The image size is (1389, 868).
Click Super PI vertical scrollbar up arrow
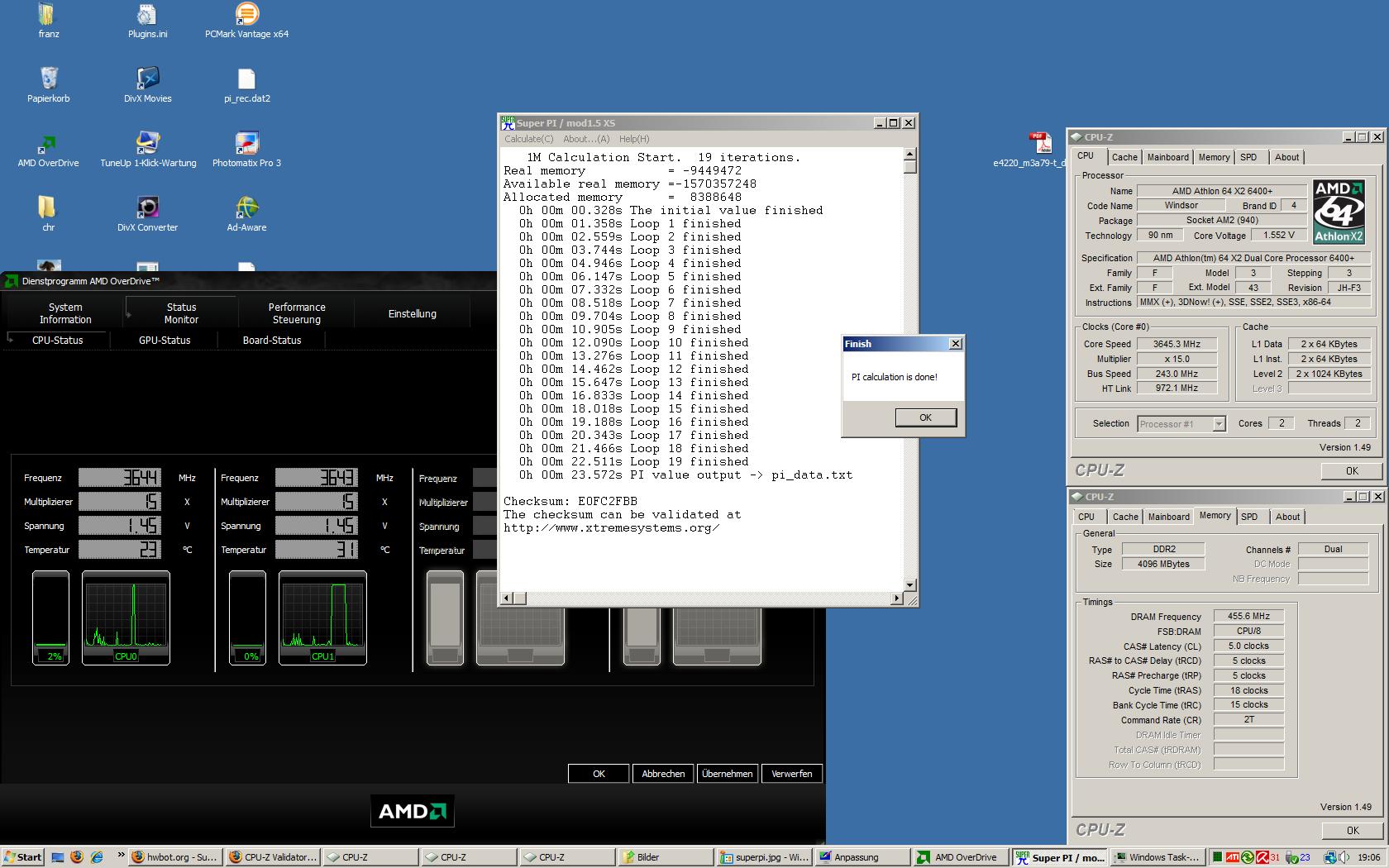click(x=910, y=154)
